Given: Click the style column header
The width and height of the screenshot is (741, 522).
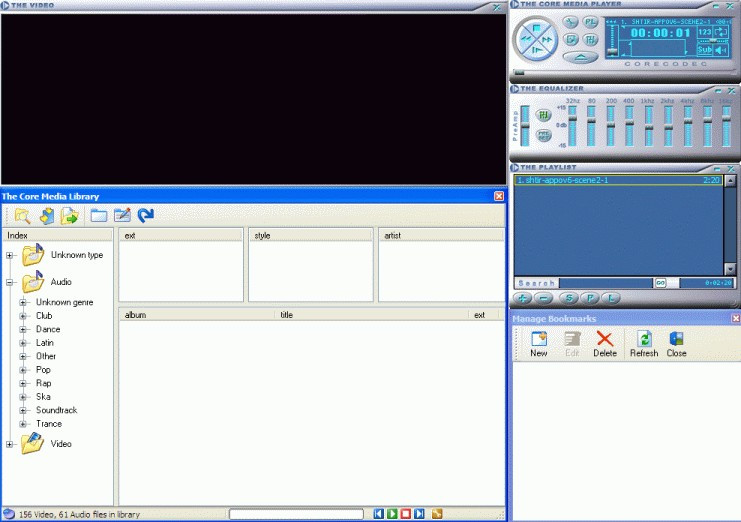Looking at the screenshot, I should tap(311, 235).
